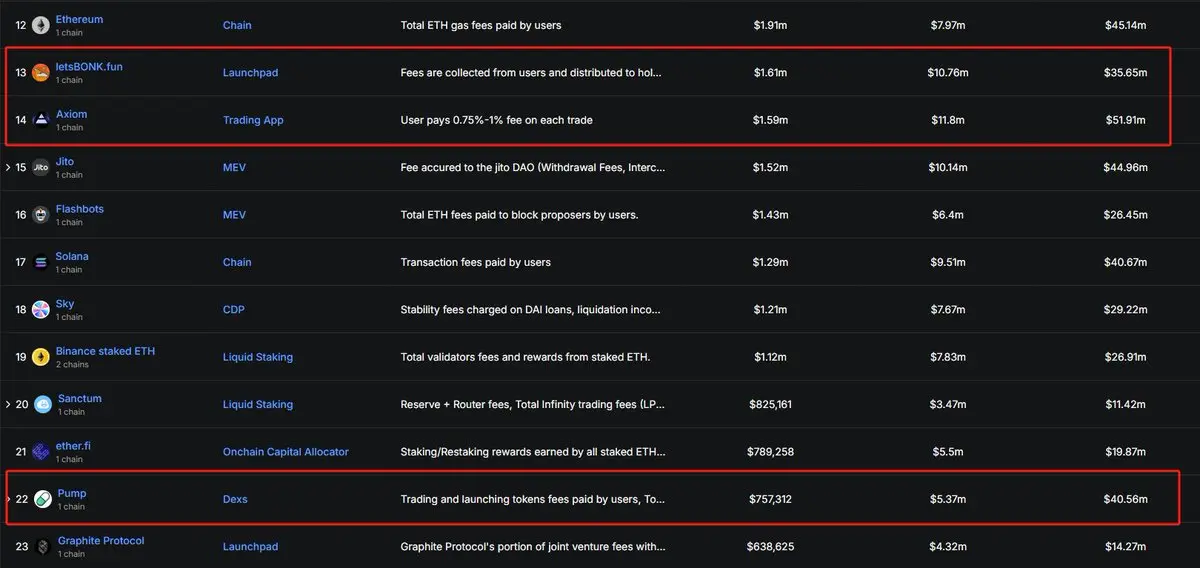1200x568 pixels.
Task: Click the Binance staked ETH logo icon
Action: tap(40, 357)
